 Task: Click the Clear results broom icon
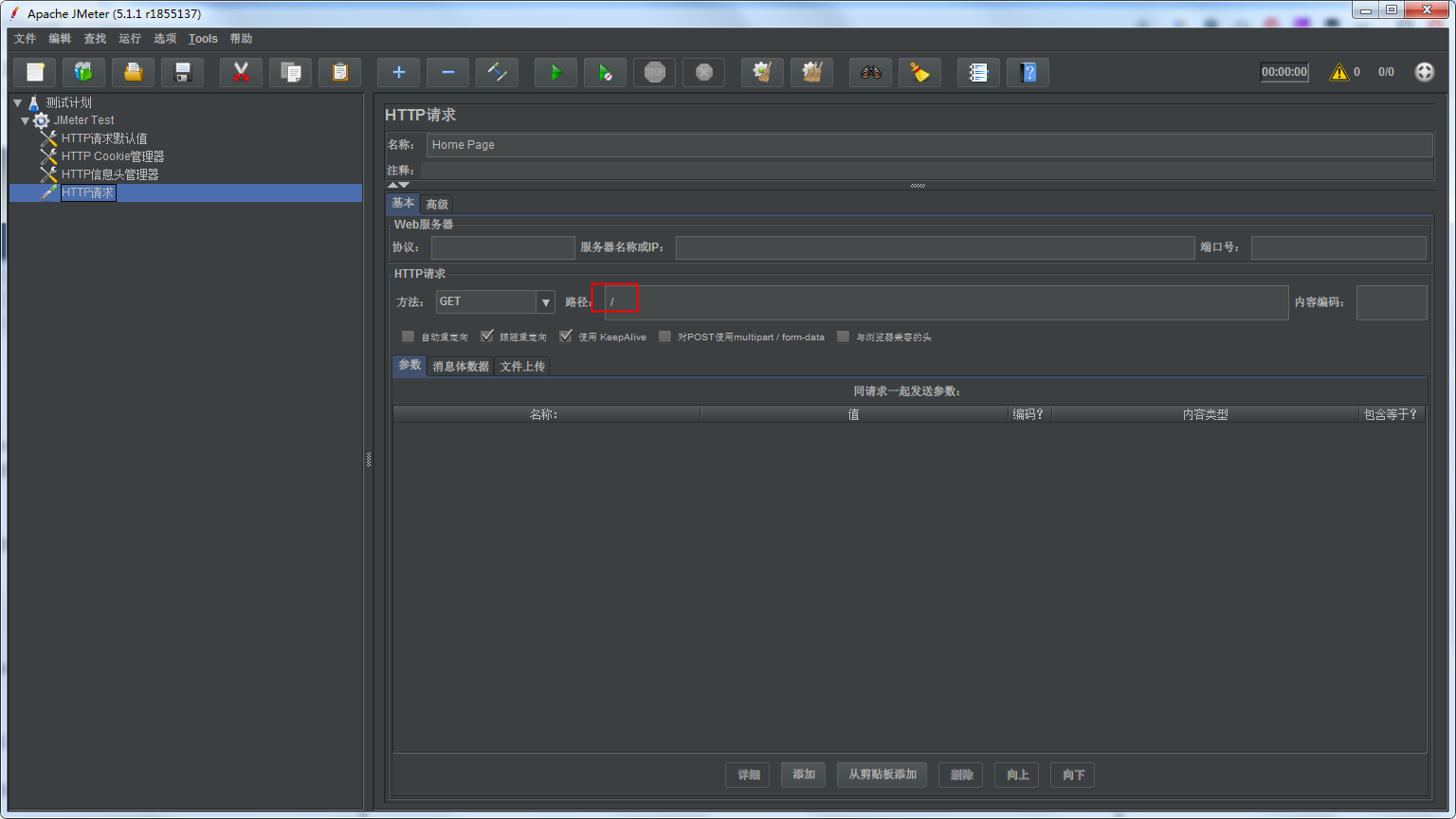[762, 72]
